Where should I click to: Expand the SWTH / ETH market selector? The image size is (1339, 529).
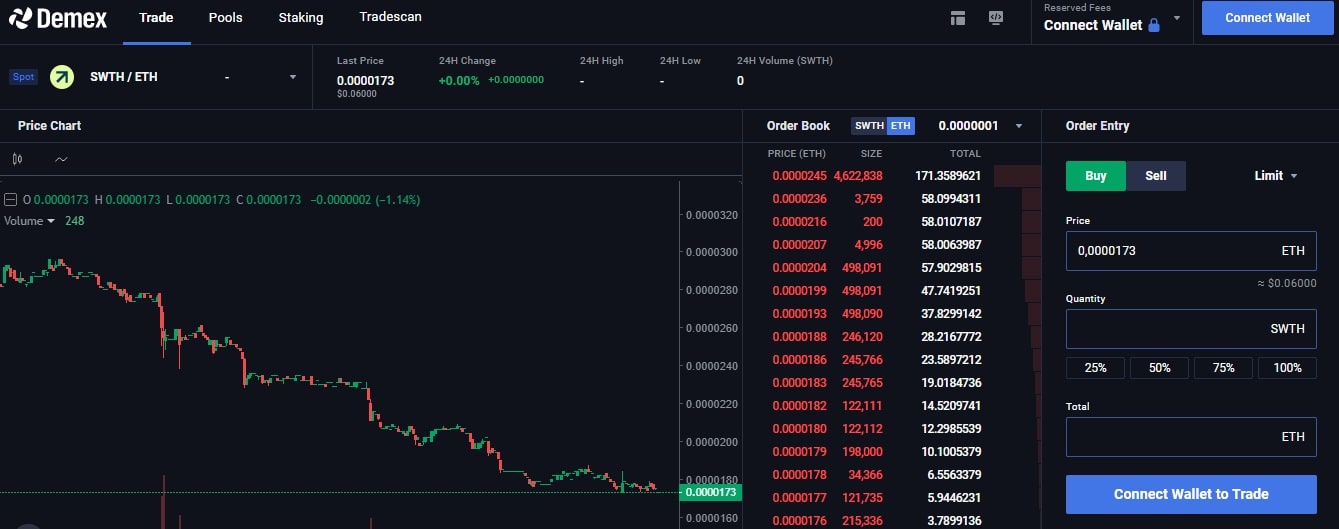click(x=293, y=77)
